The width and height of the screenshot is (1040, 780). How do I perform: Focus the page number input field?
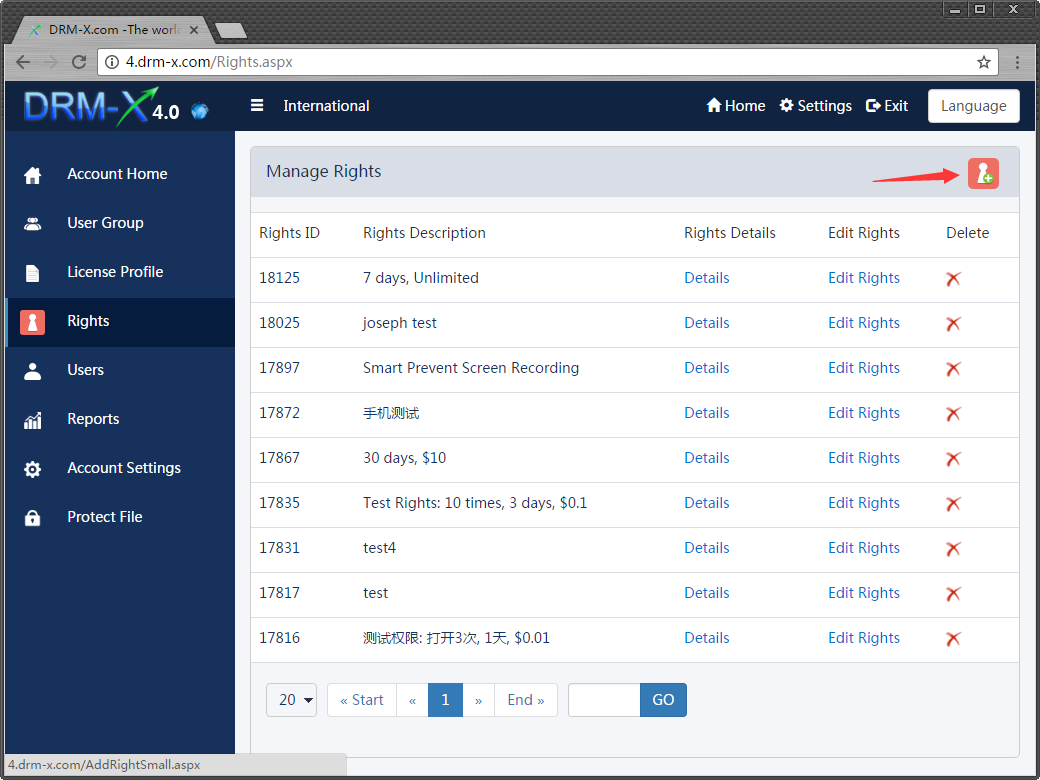pos(604,700)
